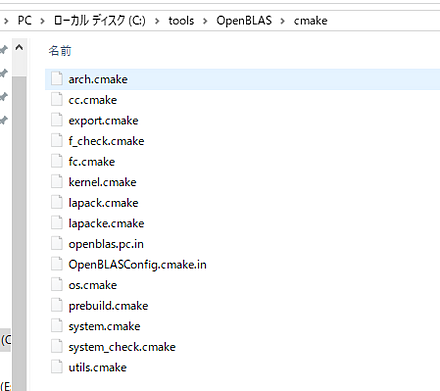
Task: Expand the chevron after PC in breadcrumb
Action: 42,21
